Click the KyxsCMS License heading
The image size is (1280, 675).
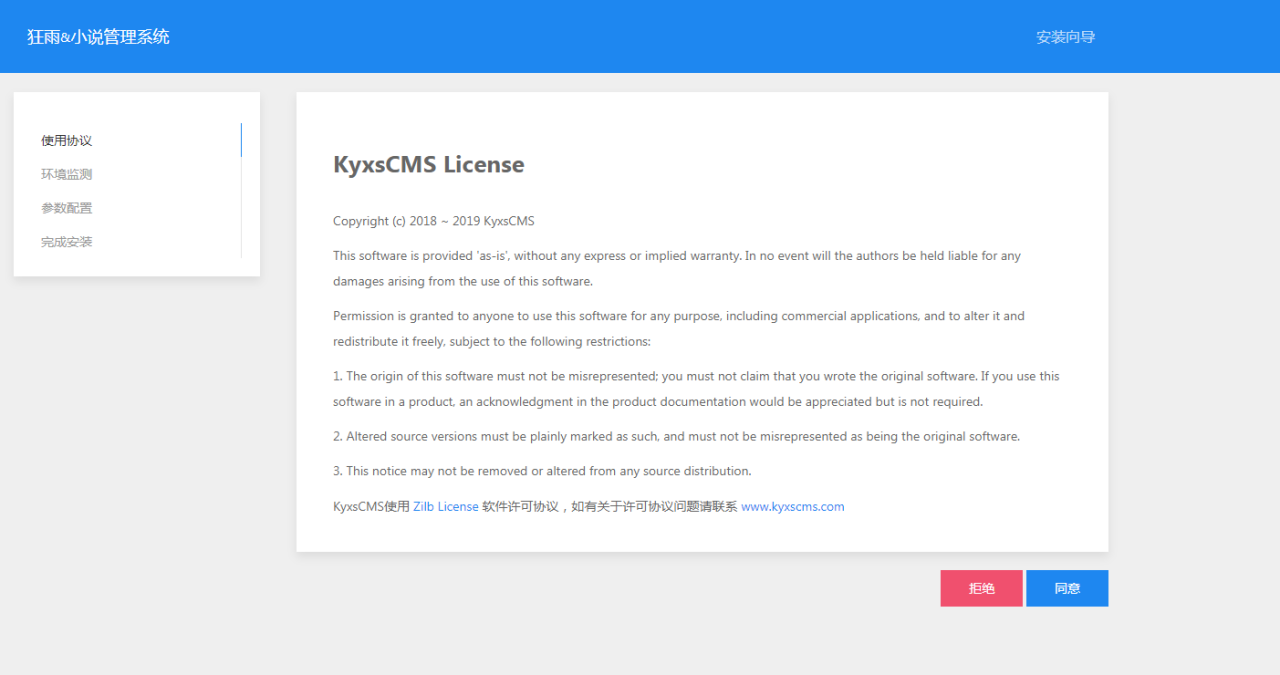pos(428,165)
